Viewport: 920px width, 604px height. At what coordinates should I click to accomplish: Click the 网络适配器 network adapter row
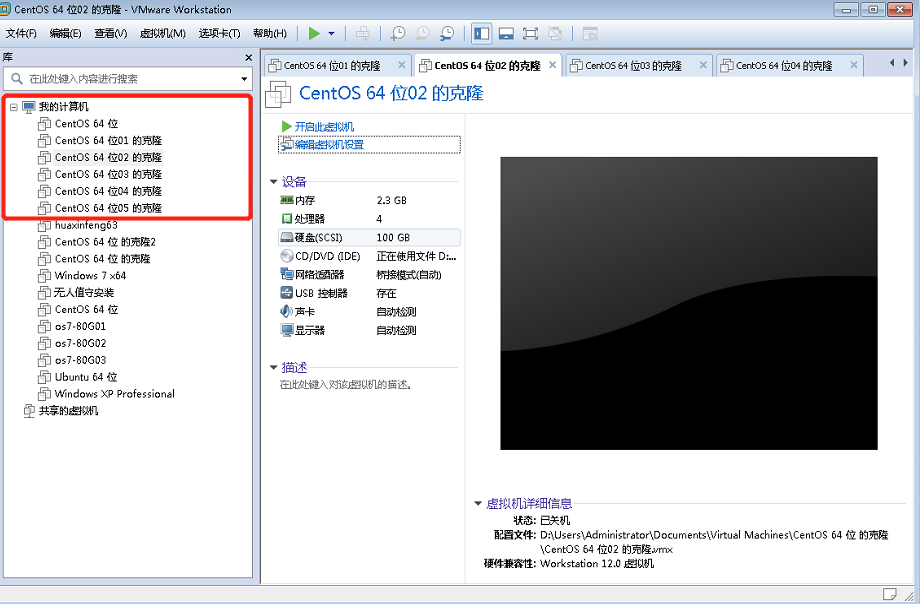tap(369, 275)
